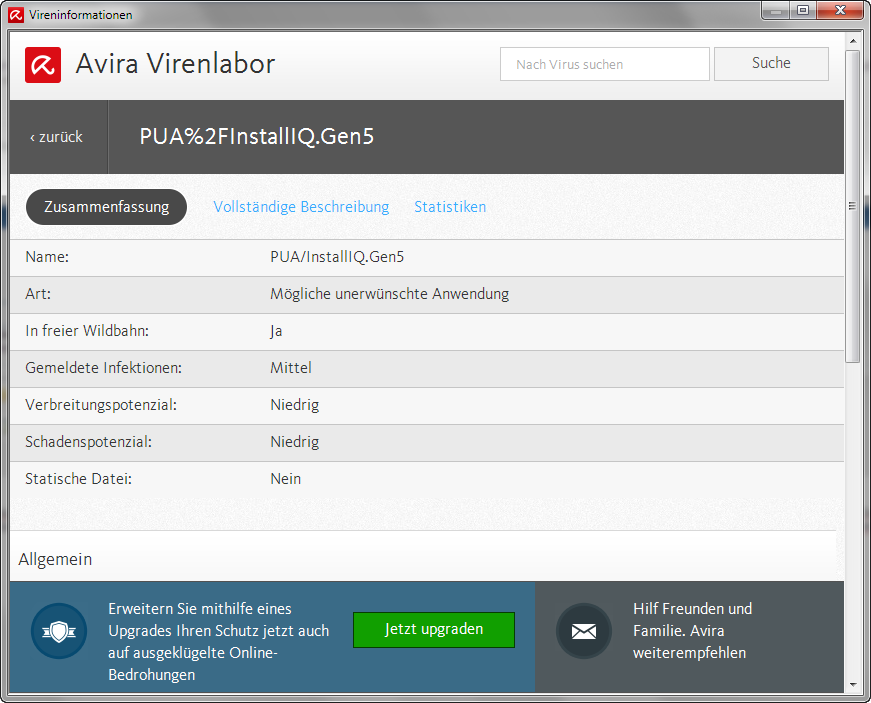Click the 'Schadenspotenzial:' label
The height and width of the screenshot is (703, 871).
tap(88, 442)
